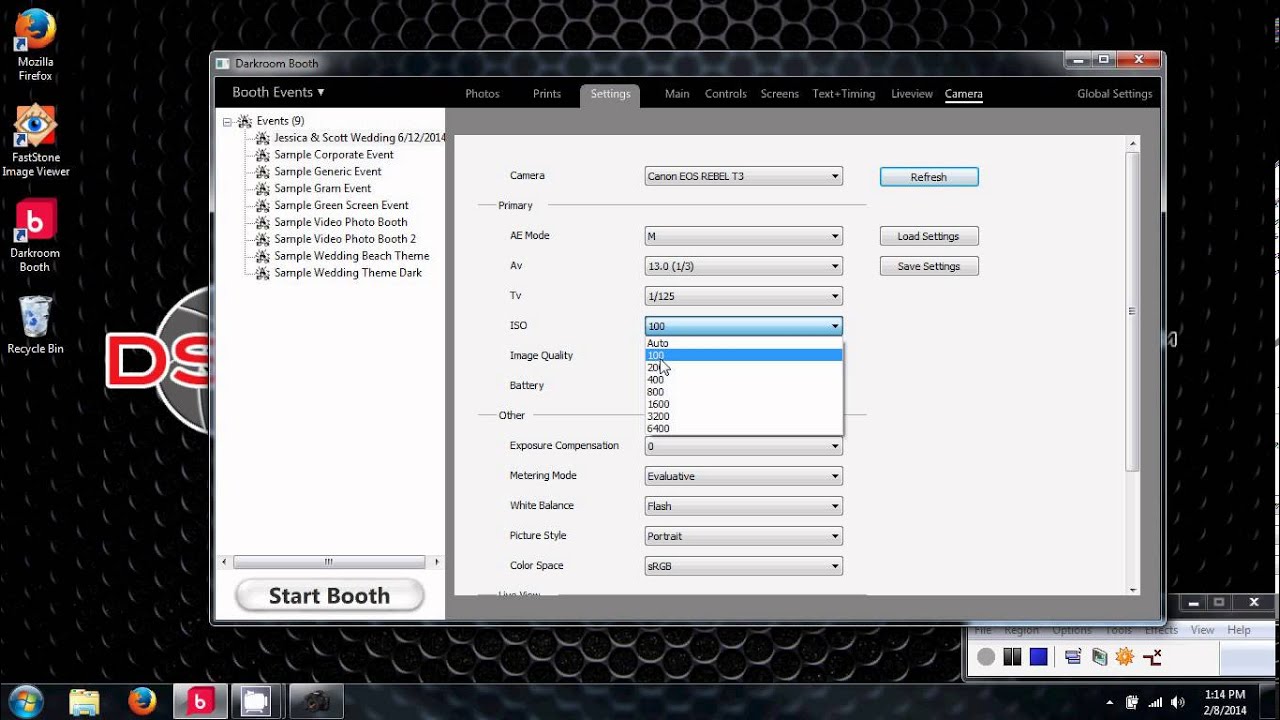
Task: Open the power icon in system tray
Action: (x=1132, y=702)
